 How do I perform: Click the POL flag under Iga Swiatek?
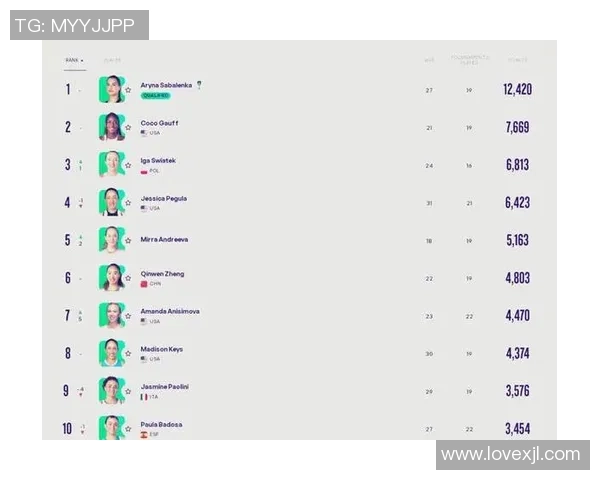click(144, 171)
